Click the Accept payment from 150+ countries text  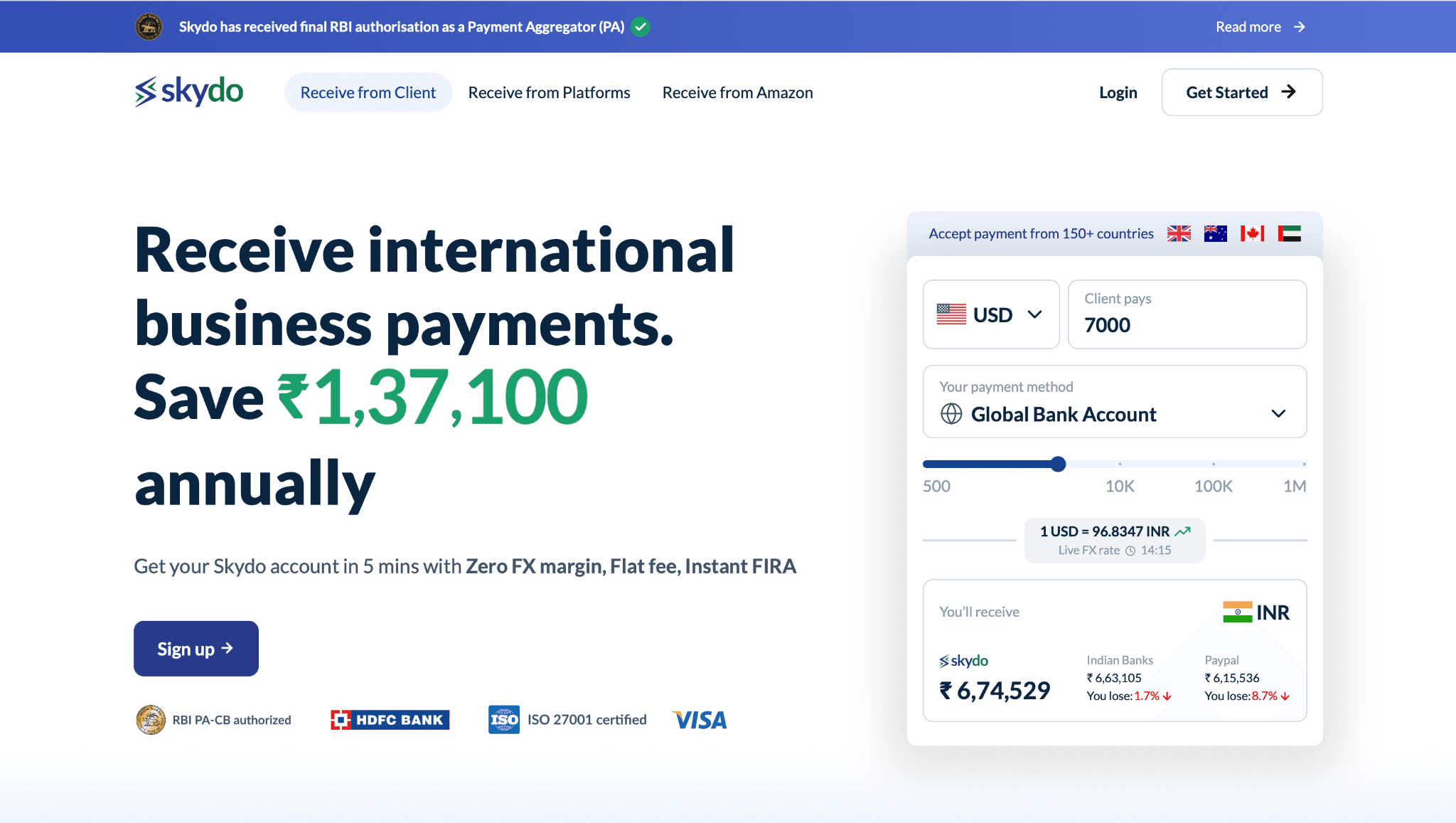click(x=1041, y=233)
